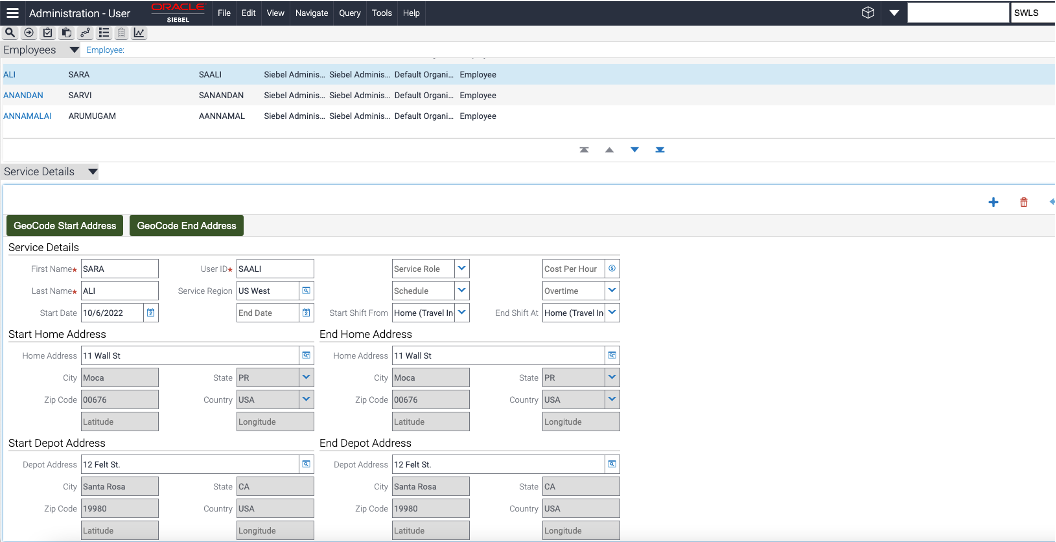
Task: Click the line chart icon in toolbar
Action: [x=139, y=33]
